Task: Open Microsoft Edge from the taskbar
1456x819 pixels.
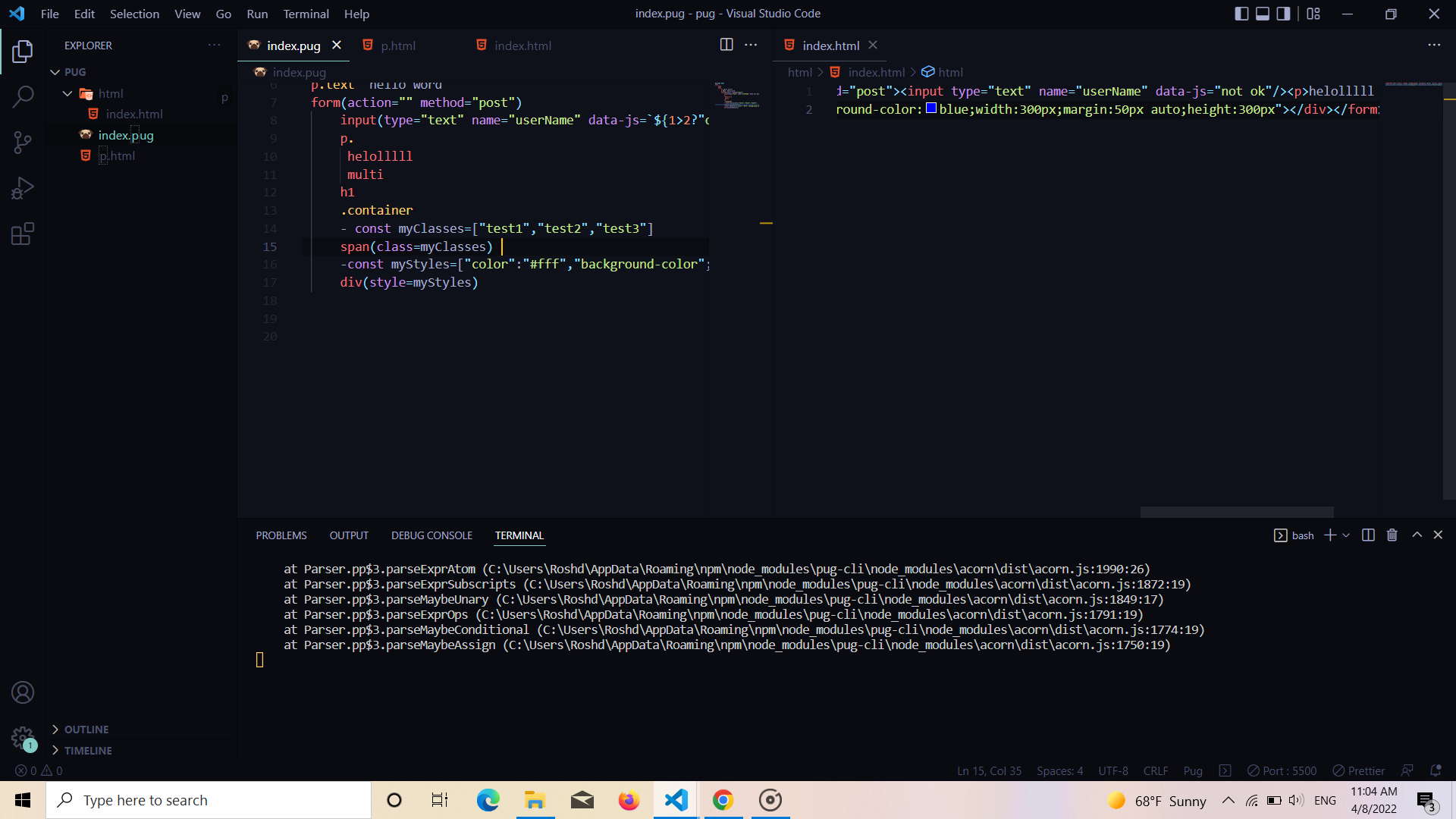Action: coord(488,800)
